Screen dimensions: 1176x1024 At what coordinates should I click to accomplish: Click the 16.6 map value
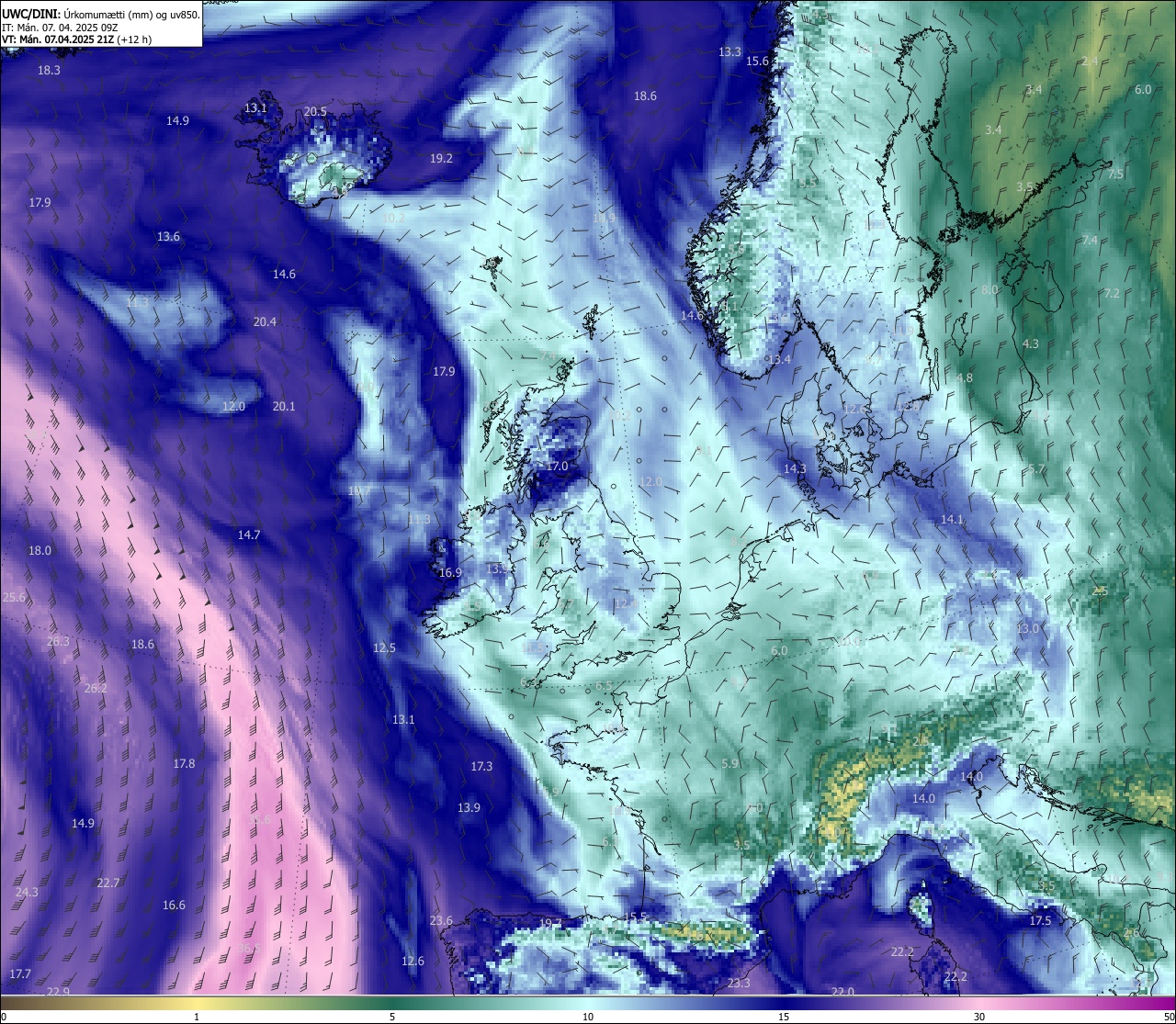(x=174, y=905)
